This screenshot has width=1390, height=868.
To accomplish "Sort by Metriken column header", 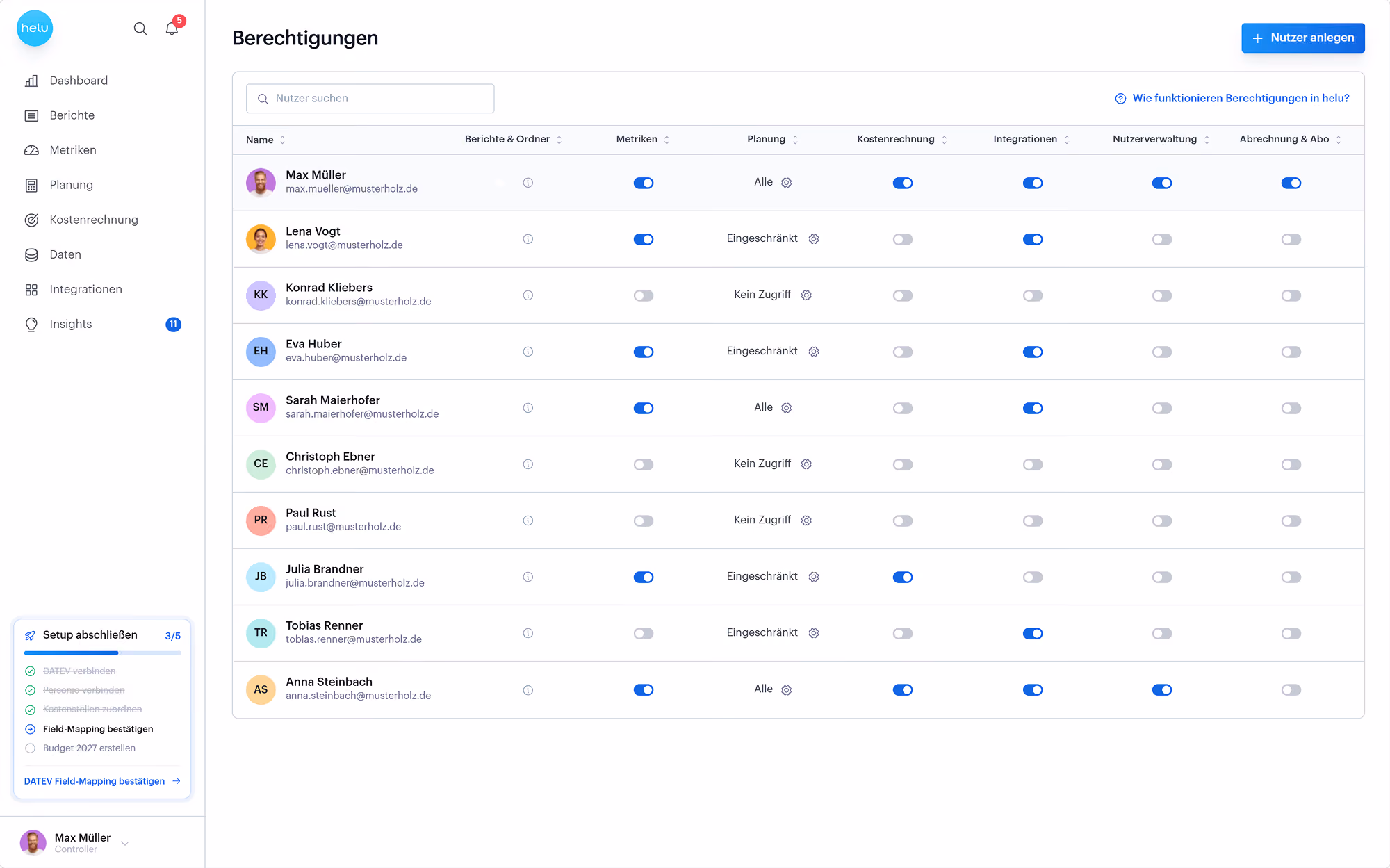I will (644, 139).
